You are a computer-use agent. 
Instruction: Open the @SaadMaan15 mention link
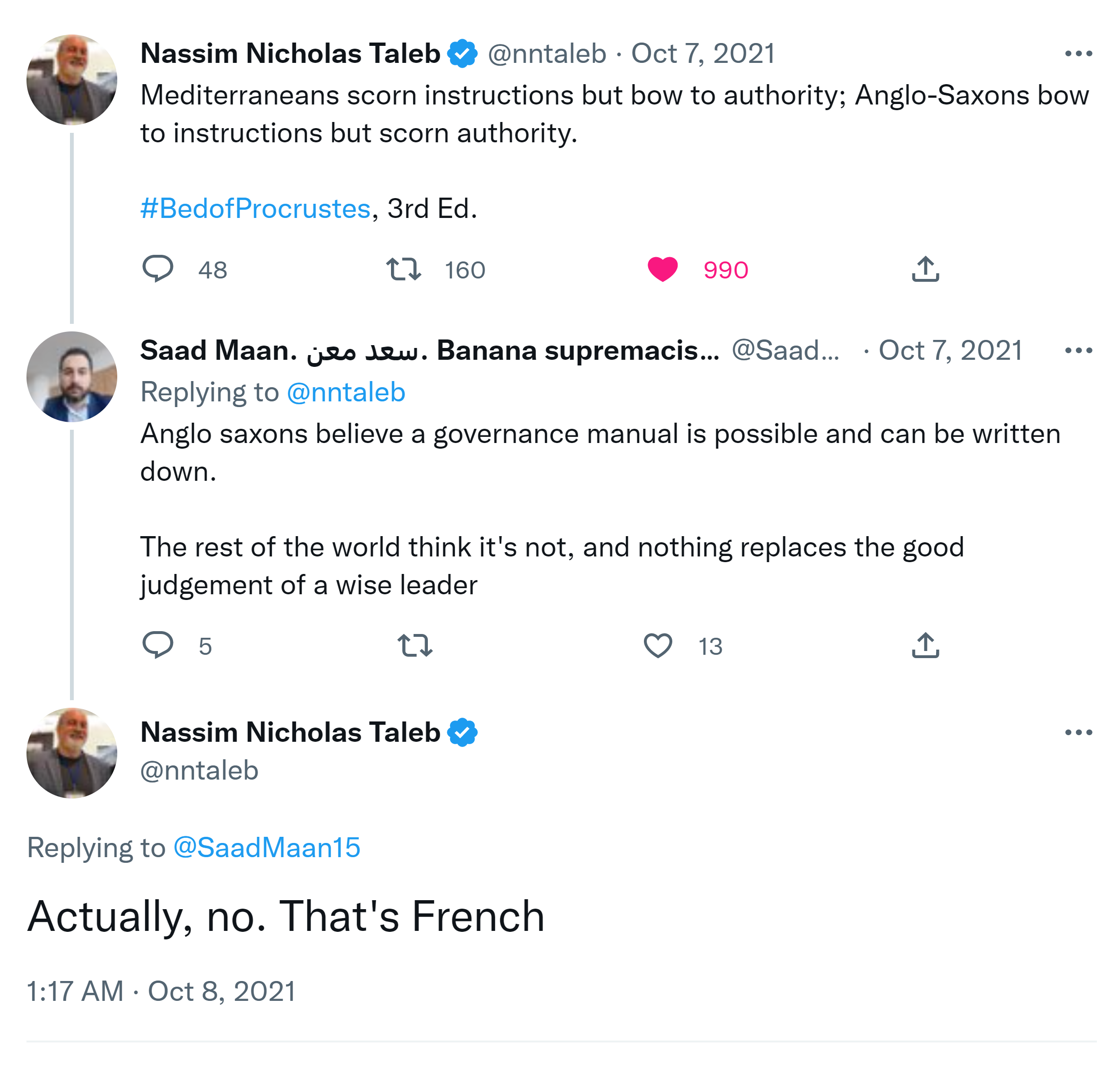[x=267, y=847]
